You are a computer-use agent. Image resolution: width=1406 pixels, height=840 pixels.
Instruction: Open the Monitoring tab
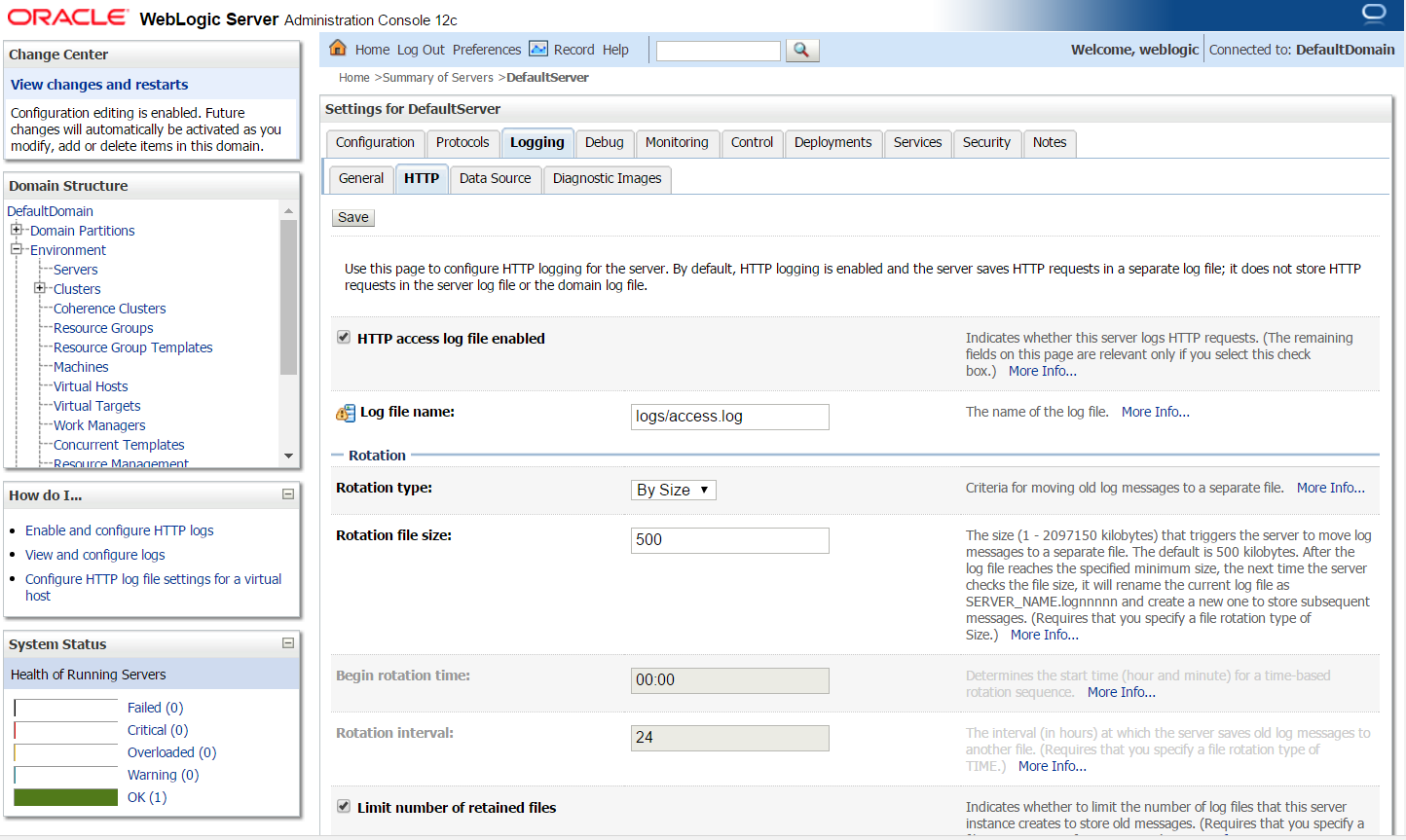click(678, 143)
